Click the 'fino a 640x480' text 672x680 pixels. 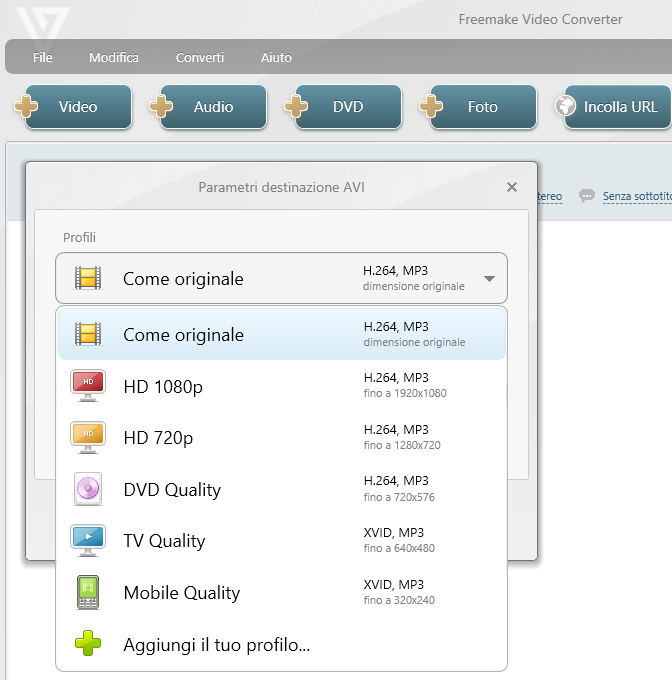[399, 548]
